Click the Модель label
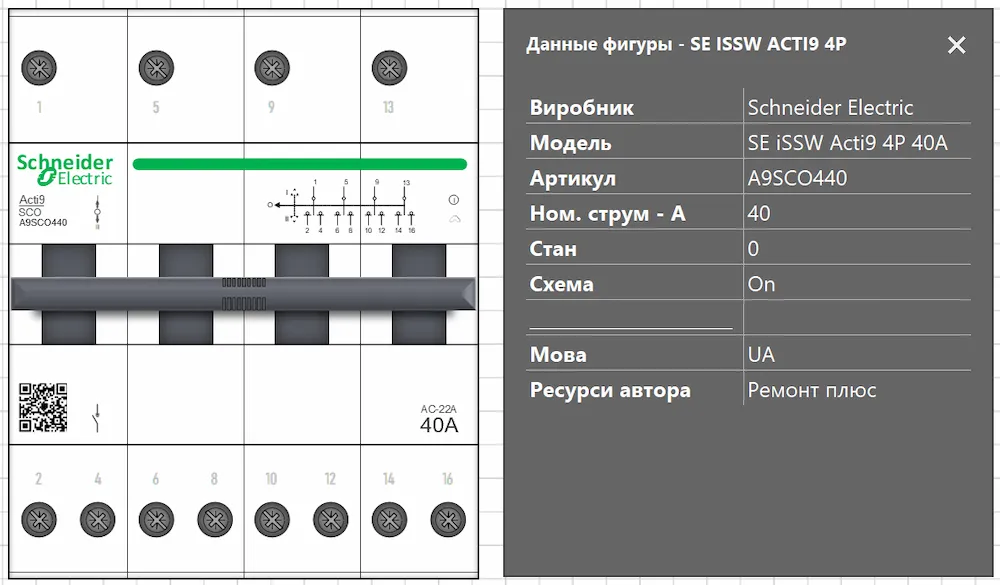The width and height of the screenshot is (1000, 585). tap(570, 143)
